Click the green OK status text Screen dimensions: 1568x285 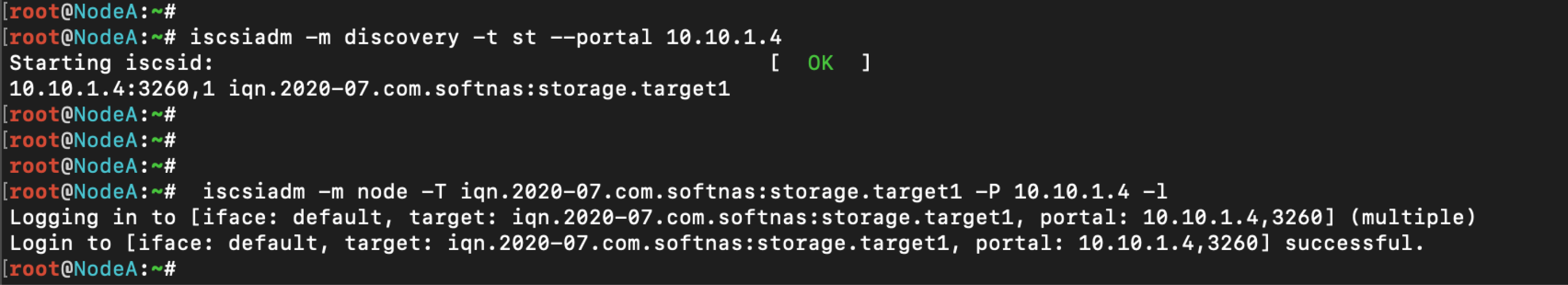pos(820,63)
